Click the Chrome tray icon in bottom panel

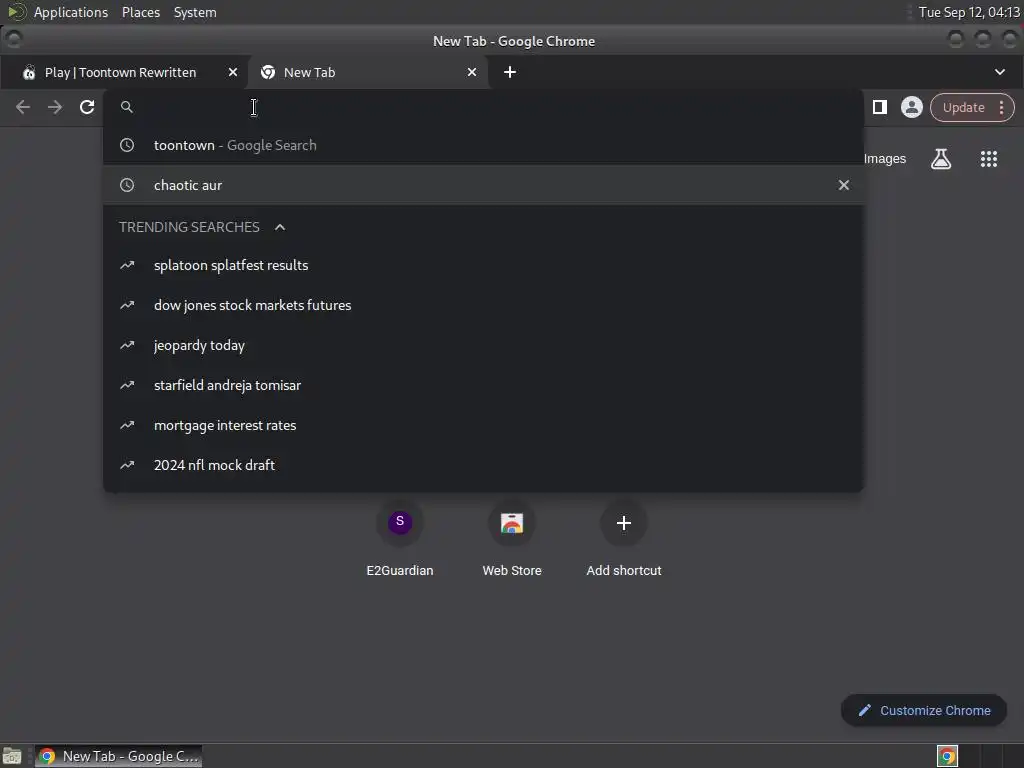click(947, 756)
